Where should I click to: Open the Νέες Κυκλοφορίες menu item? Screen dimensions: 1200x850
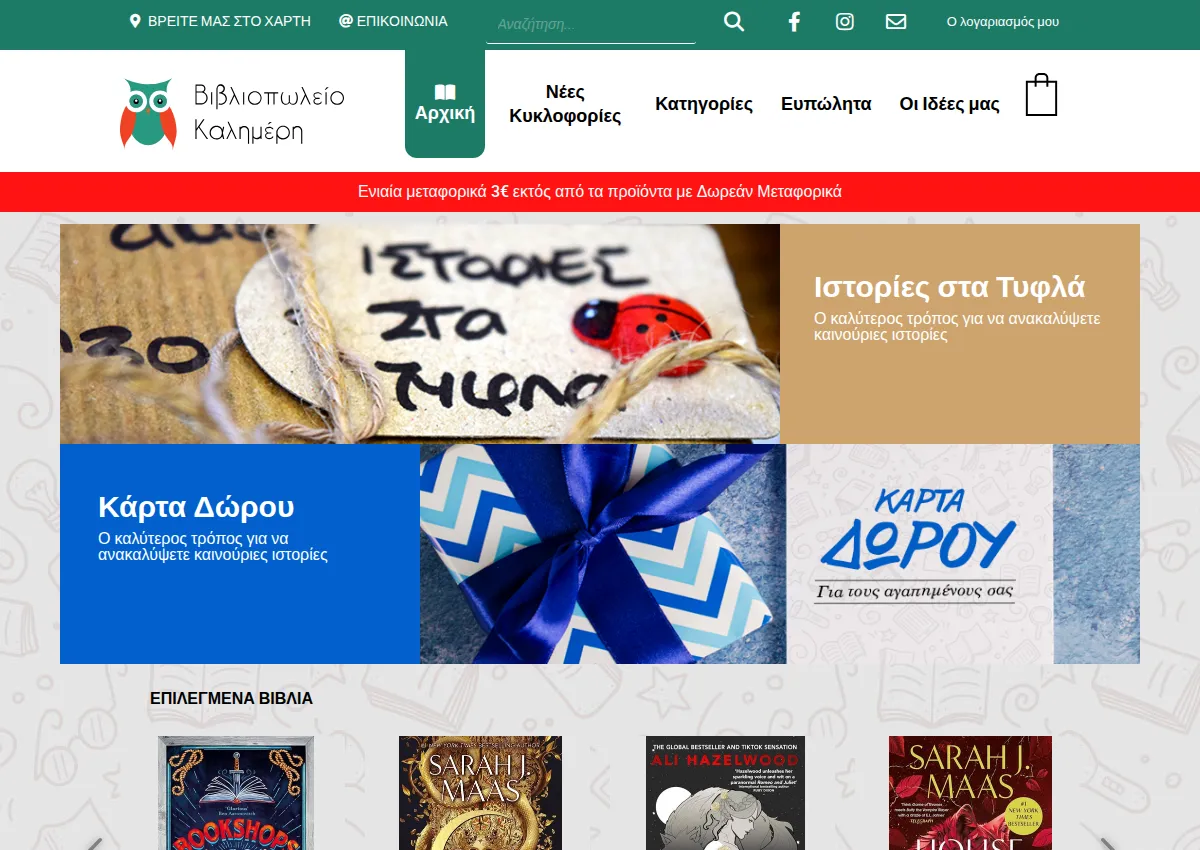(x=565, y=104)
